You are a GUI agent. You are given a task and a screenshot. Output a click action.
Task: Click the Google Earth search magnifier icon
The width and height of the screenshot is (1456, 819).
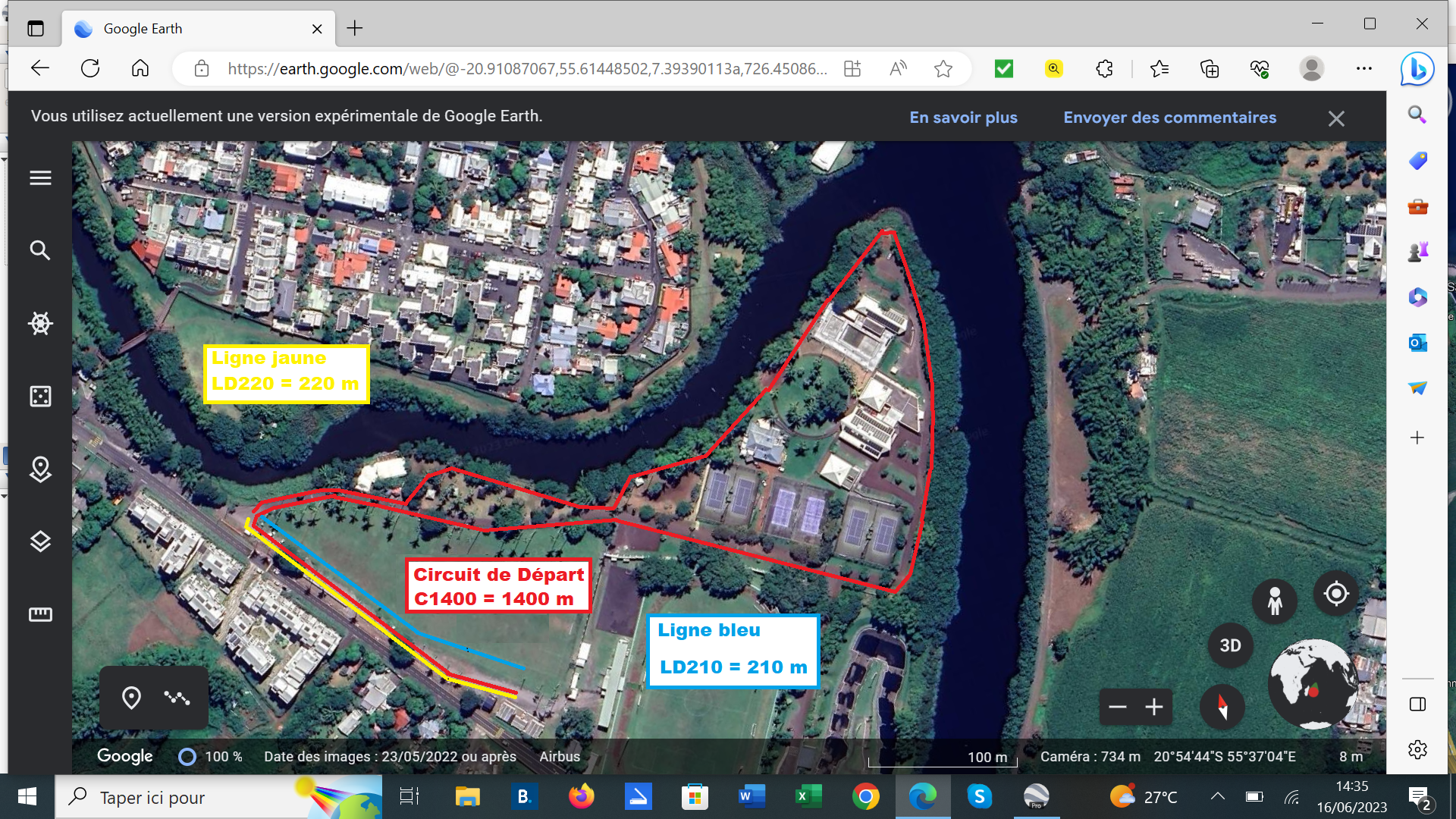point(40,250)
